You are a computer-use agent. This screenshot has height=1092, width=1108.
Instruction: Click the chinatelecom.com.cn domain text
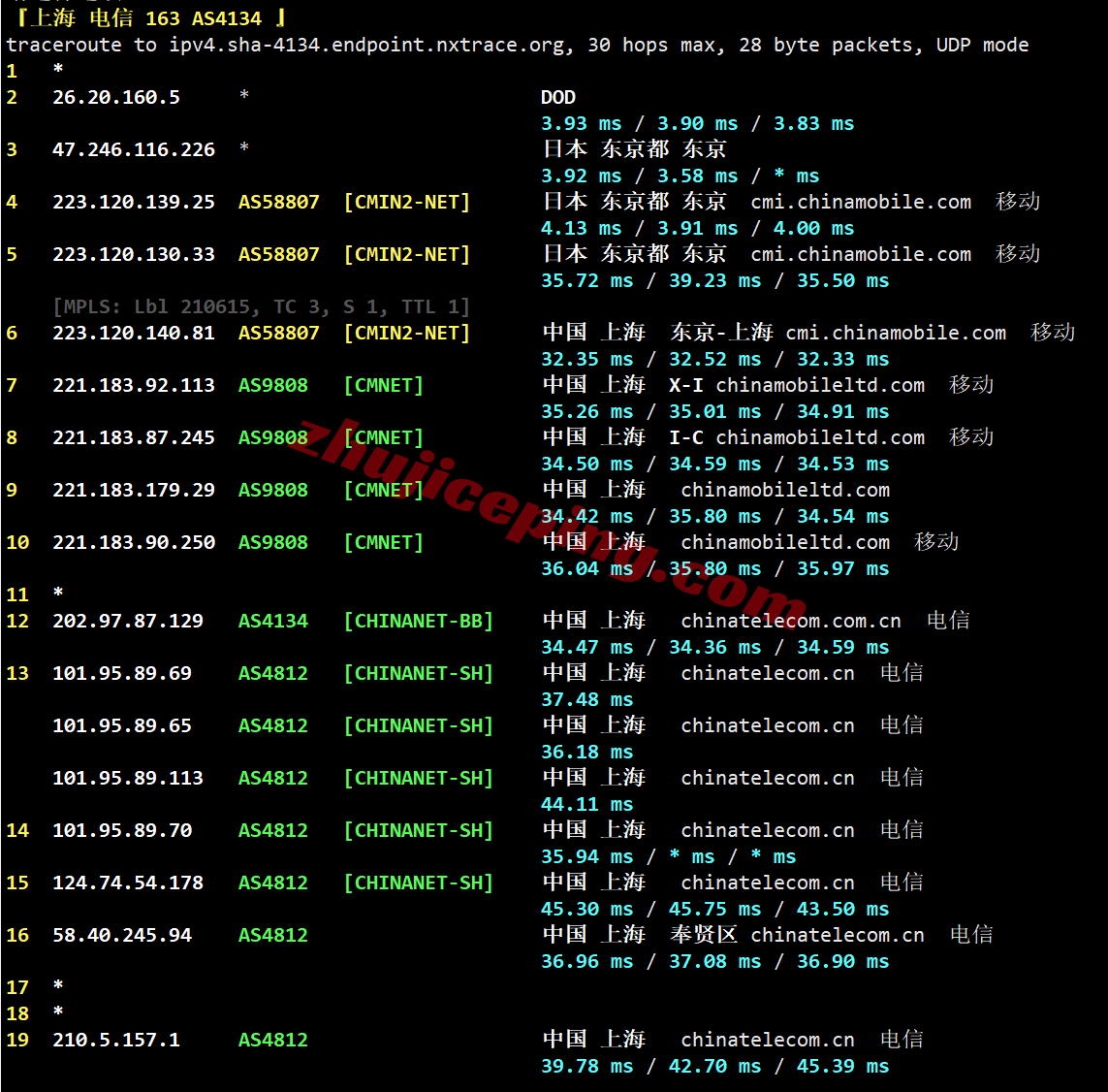[x=791, y=622]
